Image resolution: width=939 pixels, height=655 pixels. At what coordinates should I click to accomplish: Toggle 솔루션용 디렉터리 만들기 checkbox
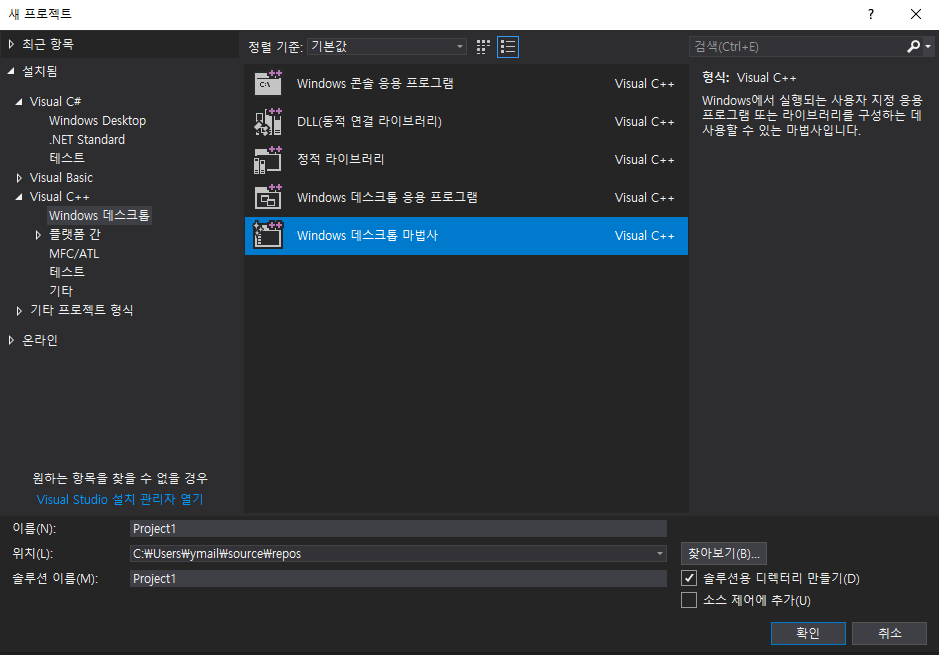coord(689,578)
